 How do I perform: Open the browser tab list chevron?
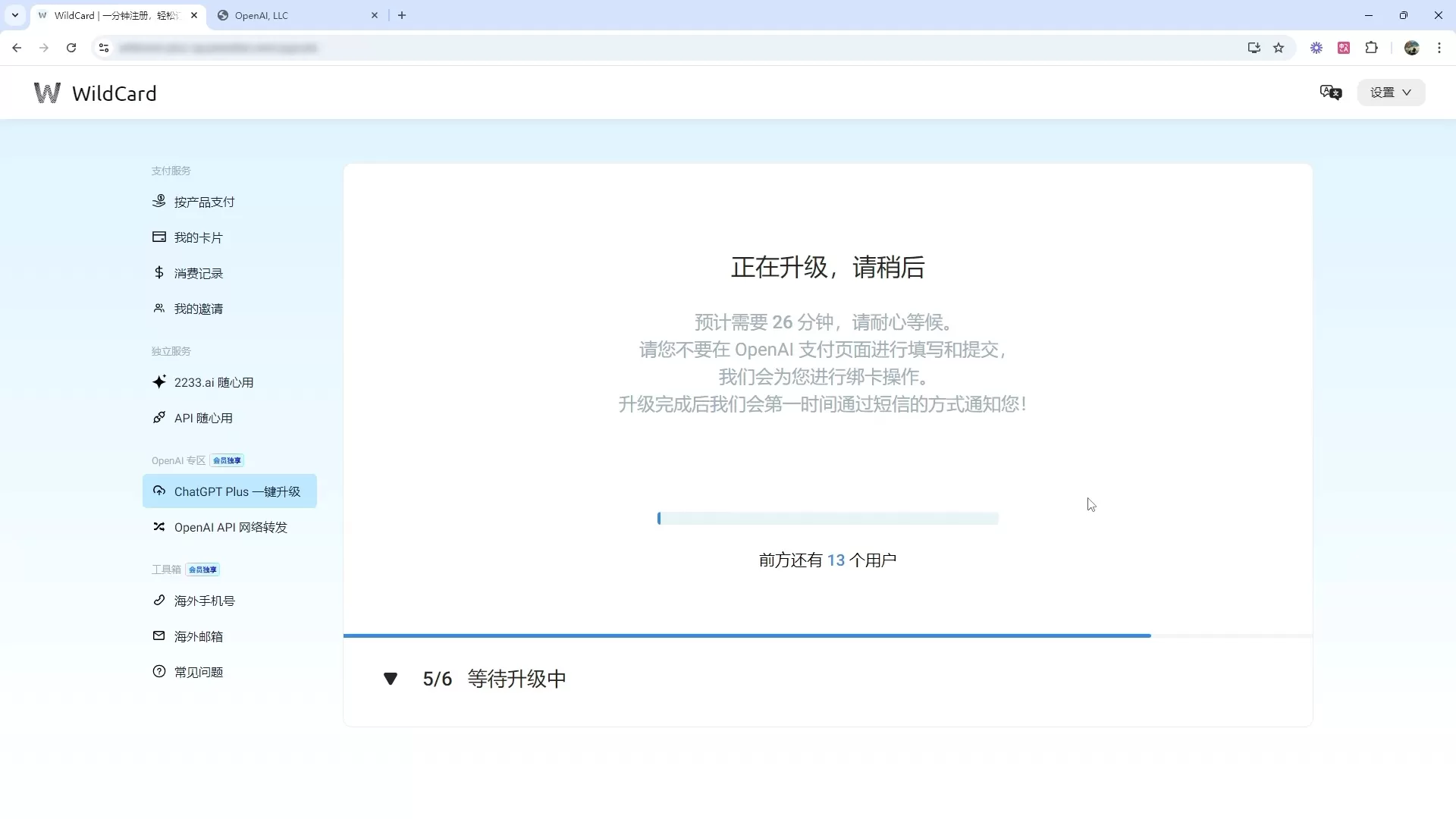click(14, 15)
